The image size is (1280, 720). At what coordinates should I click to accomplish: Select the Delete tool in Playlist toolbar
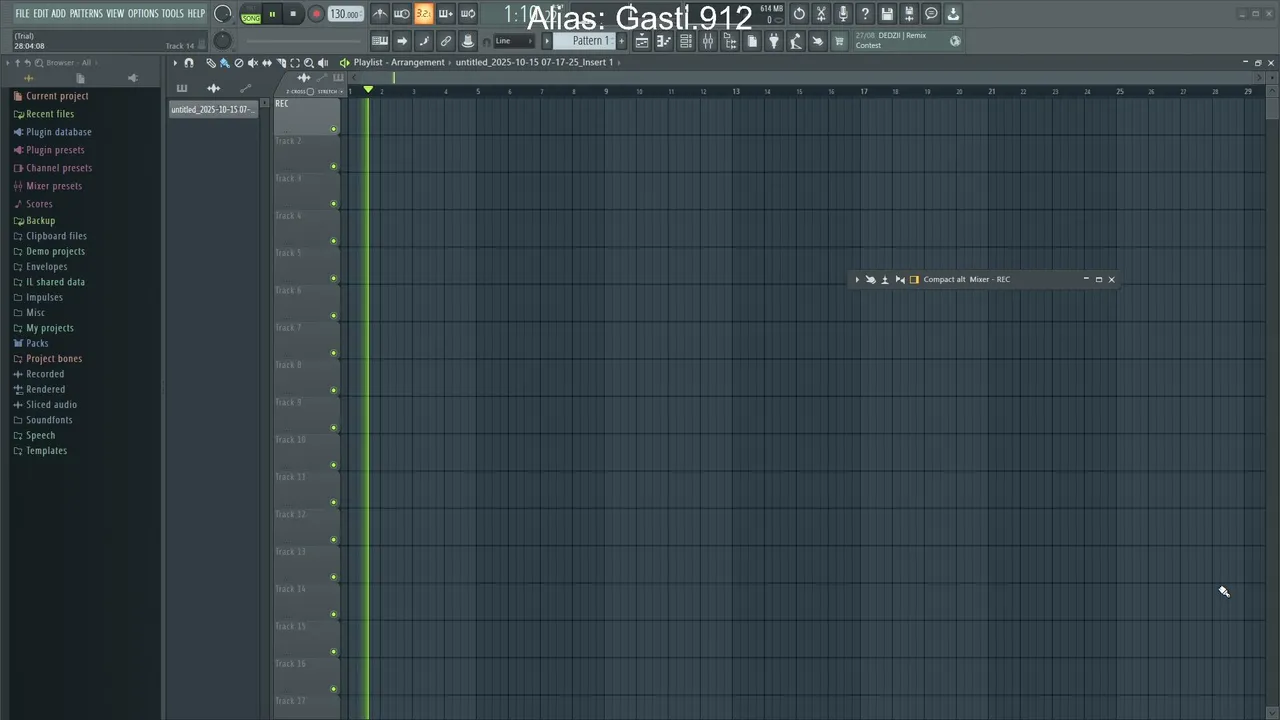238,63
